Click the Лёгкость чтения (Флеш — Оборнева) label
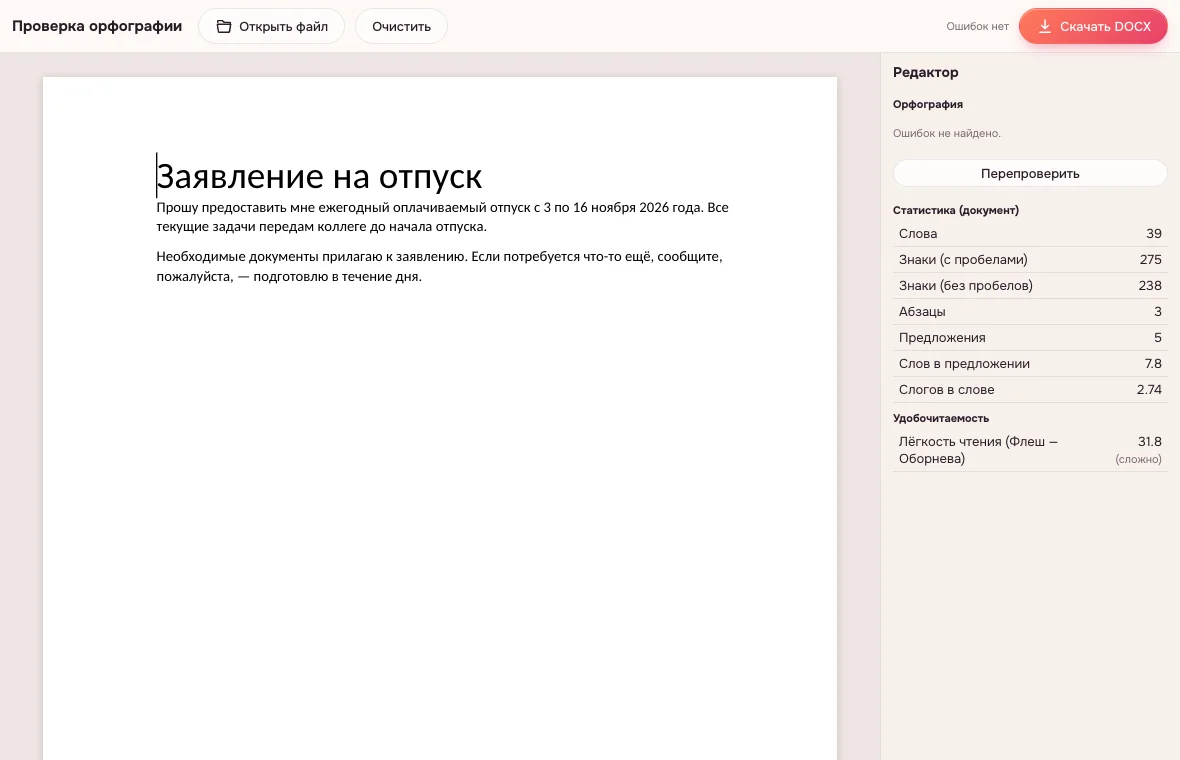This screenshot has height=760, width=1180. pos(978,450)
